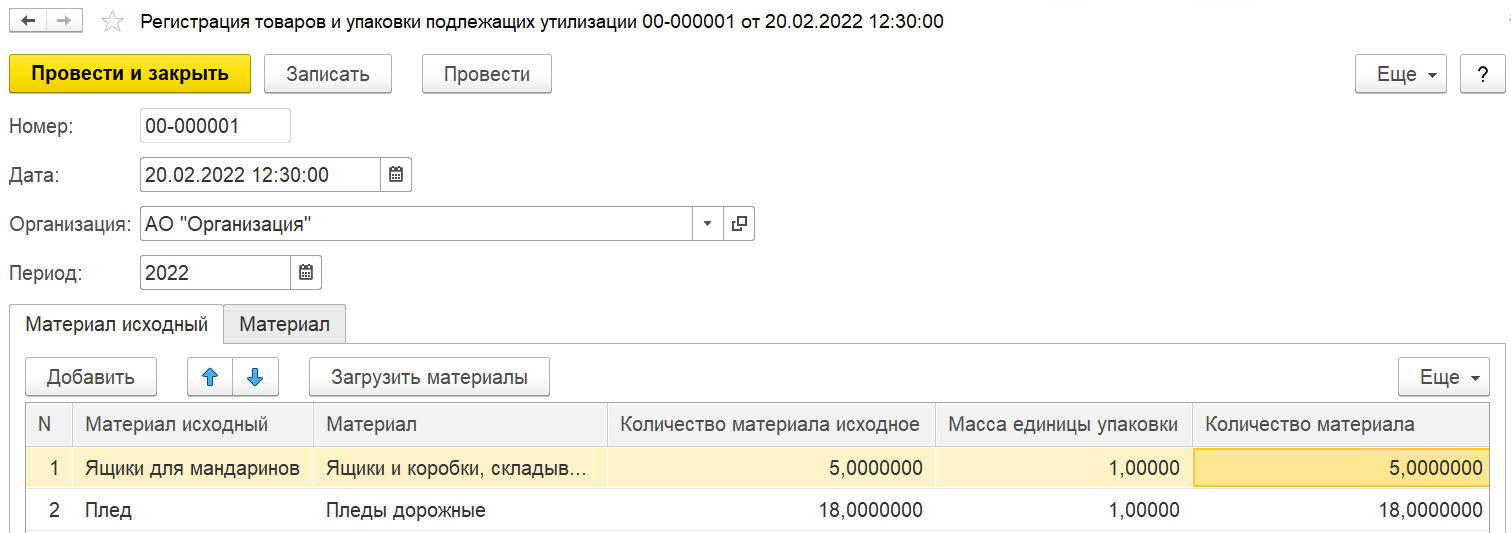Screen dimensions: 1511x533
Task: Open calendar picker for Дата field
Action: point(396,174)
